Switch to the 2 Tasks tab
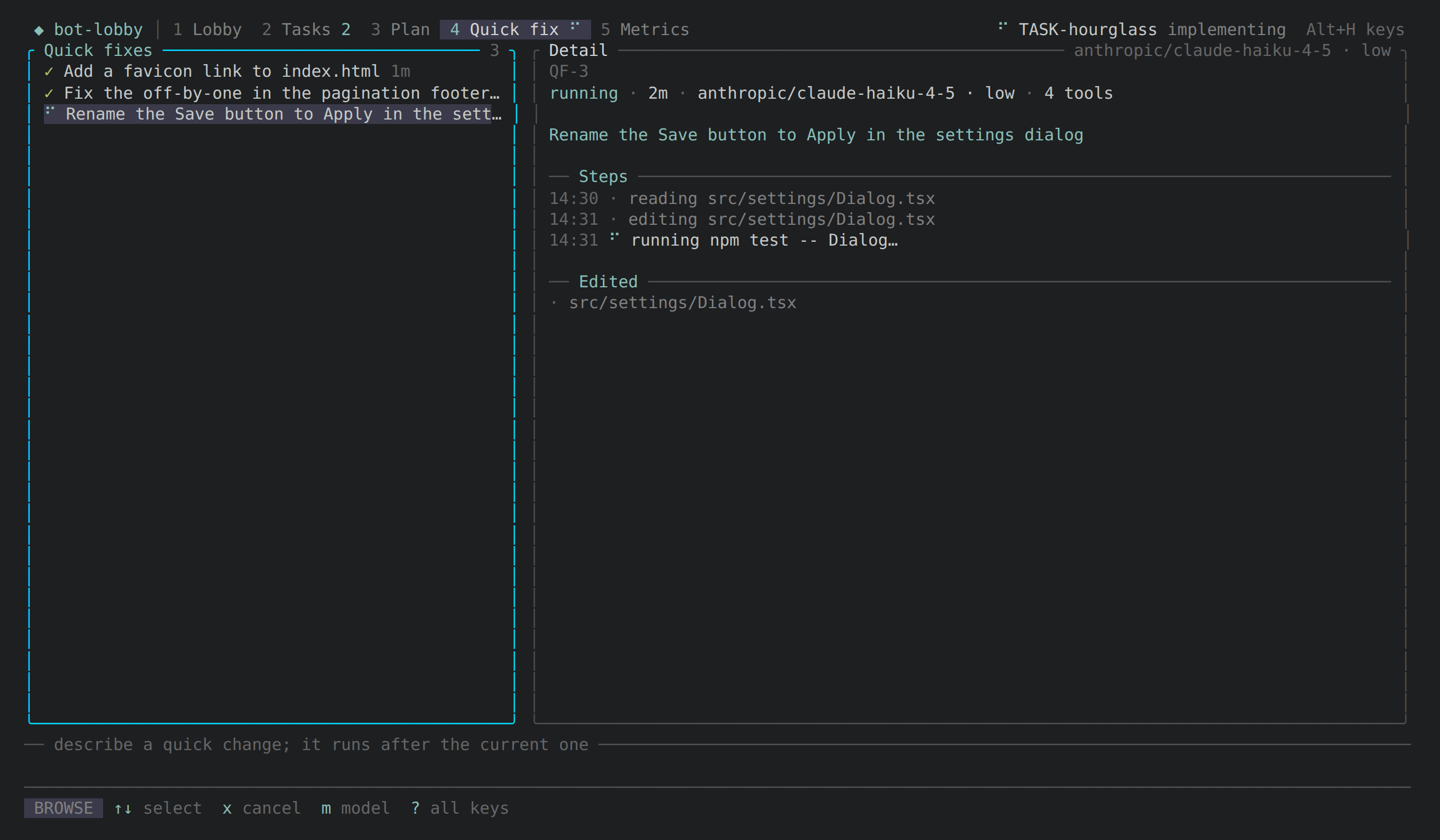 (x=306, y=30)
